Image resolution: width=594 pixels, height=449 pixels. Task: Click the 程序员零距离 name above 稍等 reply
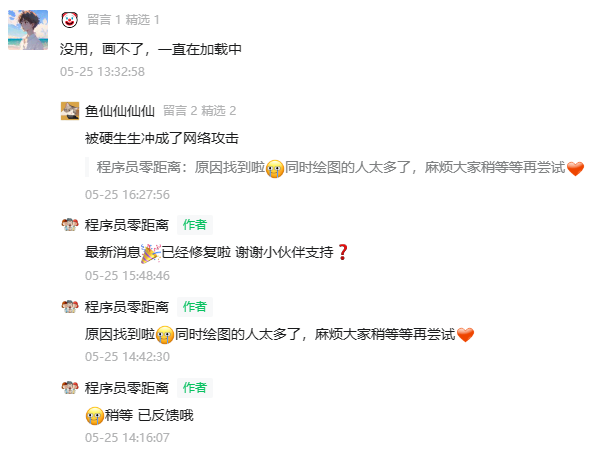pyautogui.click(x=127, y=388)
